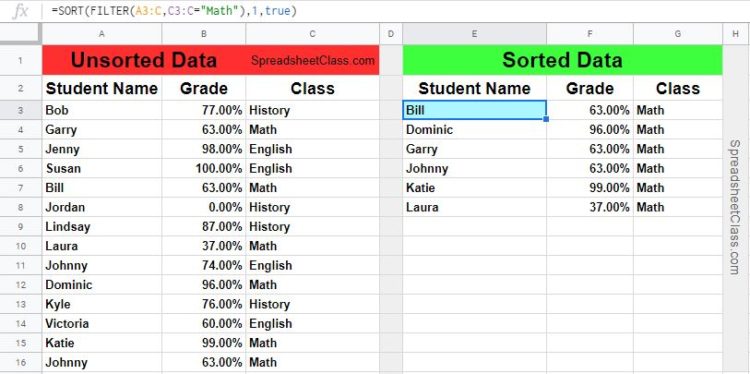Click 'Student Name' header in column E

(474, 88)
